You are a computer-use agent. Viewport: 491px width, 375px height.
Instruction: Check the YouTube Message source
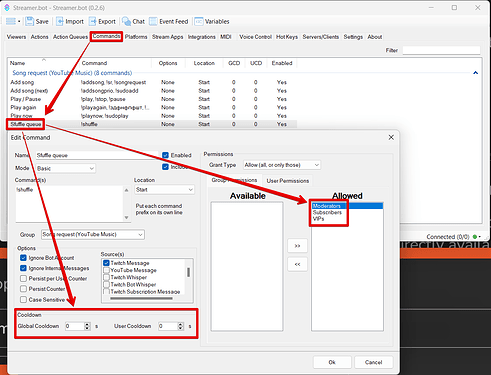click(106, 270)
